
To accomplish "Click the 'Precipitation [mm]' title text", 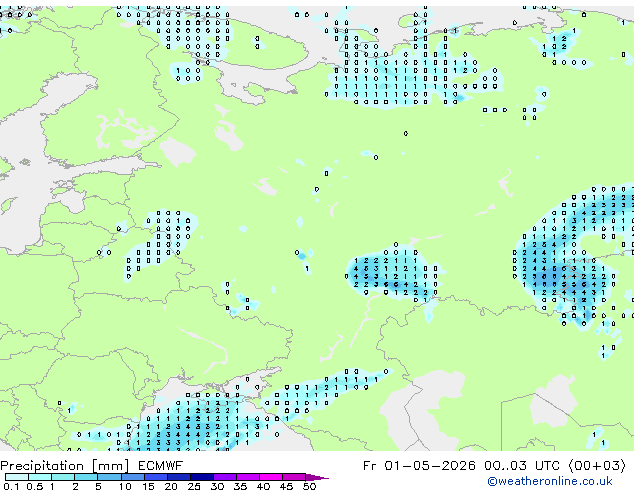I will (65, 466).
